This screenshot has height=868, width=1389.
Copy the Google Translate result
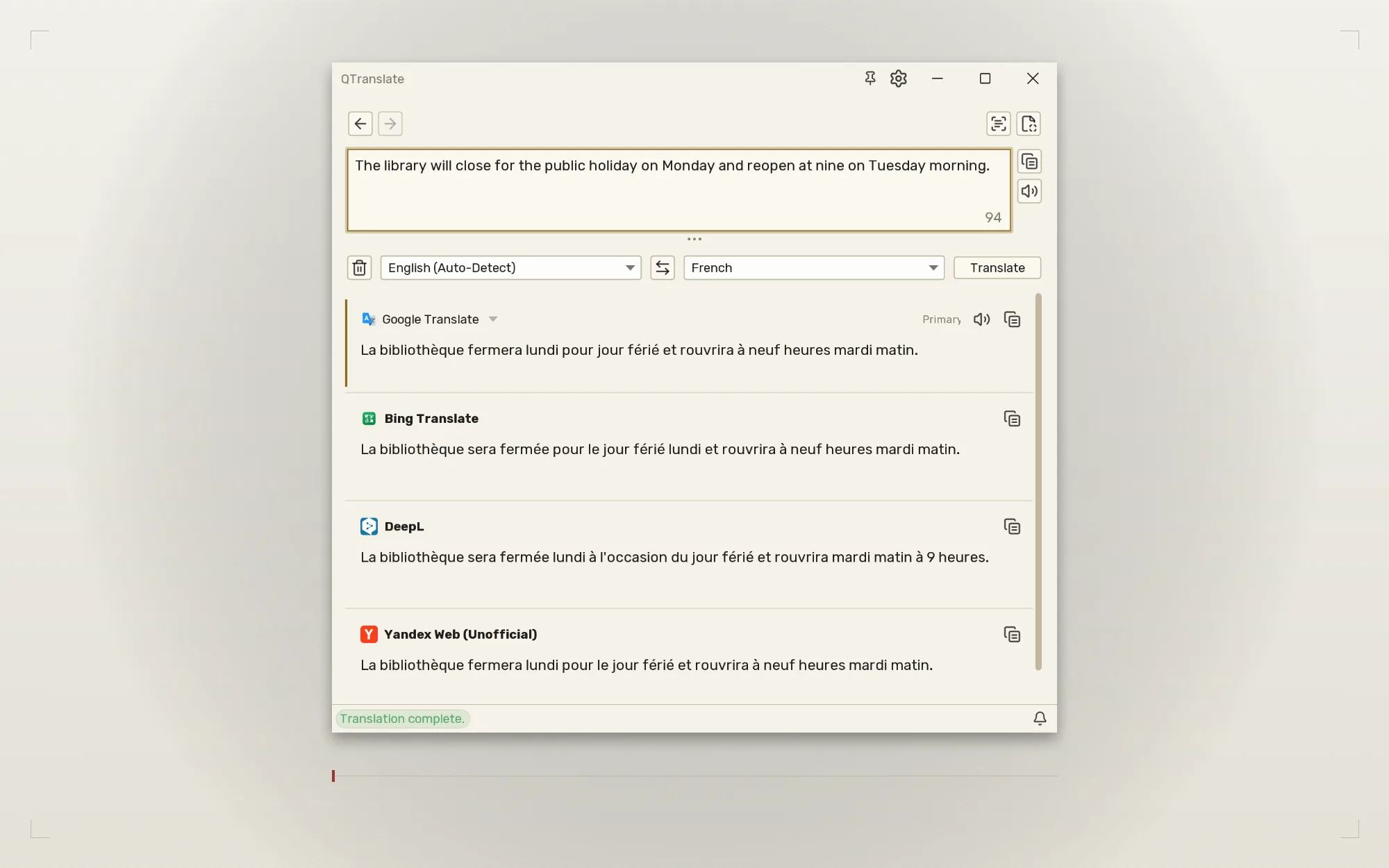(x=1012, y=319)
